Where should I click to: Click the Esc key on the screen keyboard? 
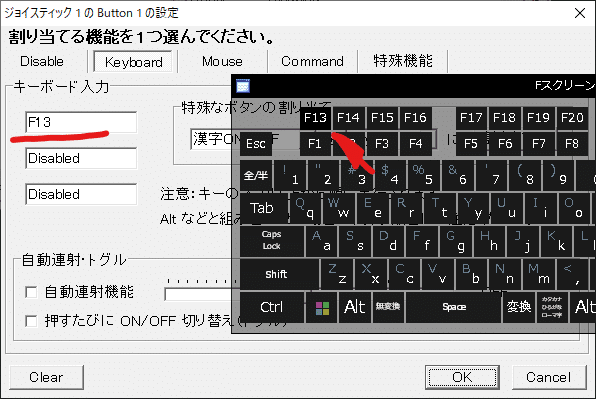[x=256, y=144]
